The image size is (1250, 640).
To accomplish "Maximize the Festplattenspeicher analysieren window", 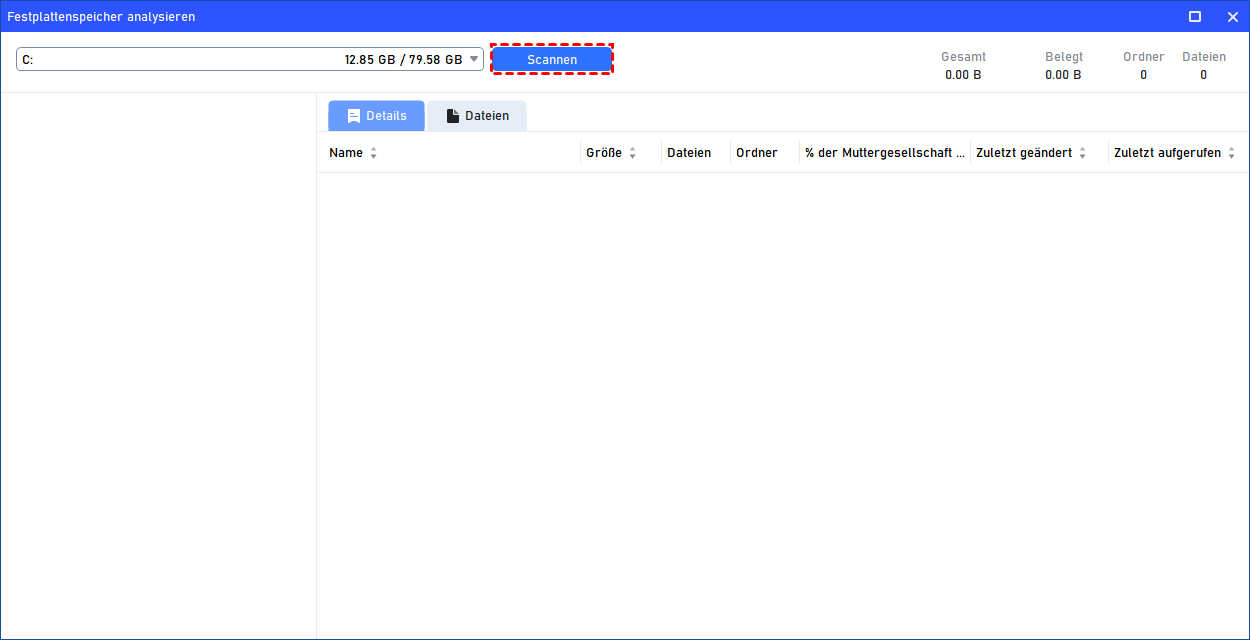I will coord(1194,17).
